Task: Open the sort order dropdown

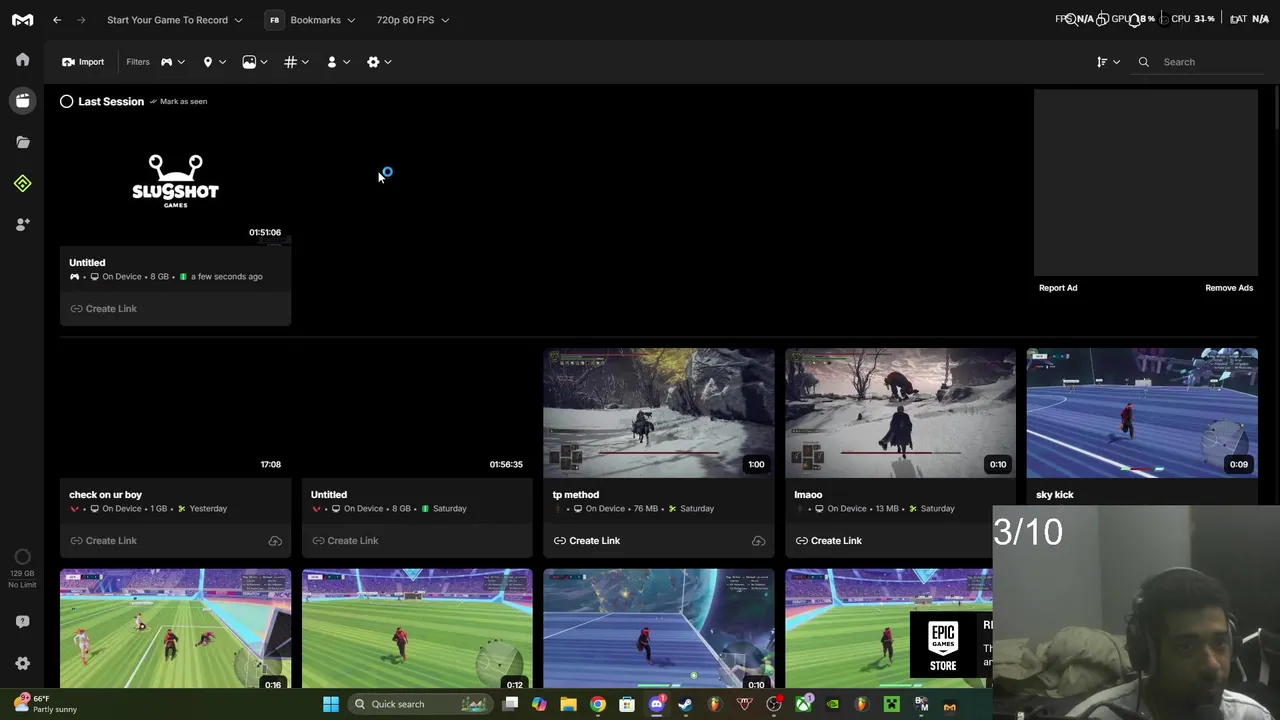Action: [x=1107, y=62]
